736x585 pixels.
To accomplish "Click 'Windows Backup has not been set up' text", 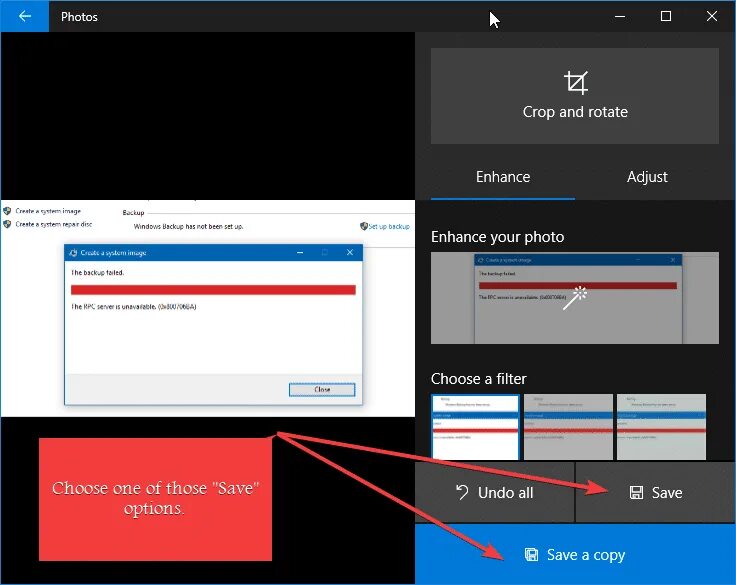I will [x=189, y=226].
